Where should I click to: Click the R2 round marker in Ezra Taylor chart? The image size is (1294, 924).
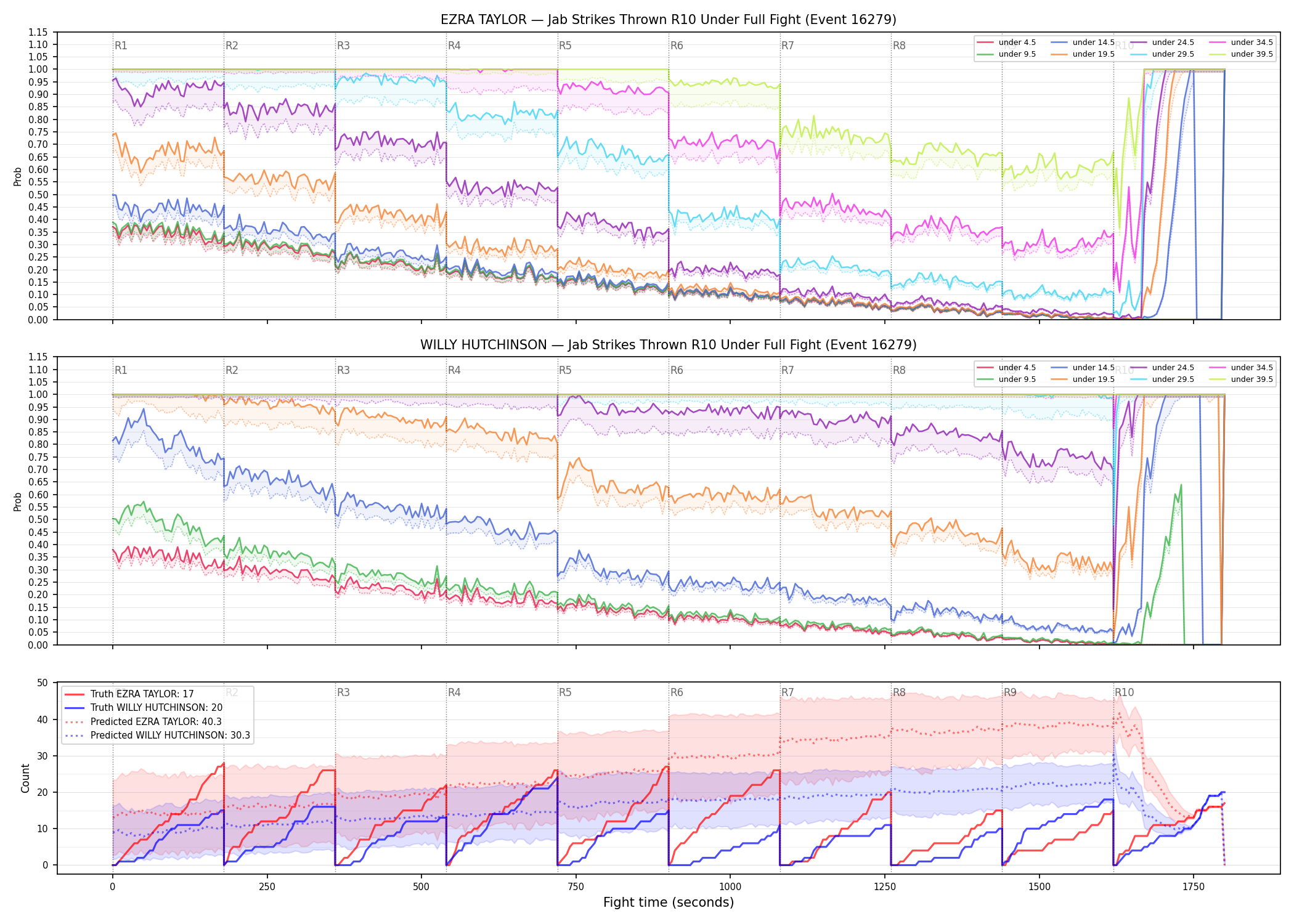tap(232, 46)
